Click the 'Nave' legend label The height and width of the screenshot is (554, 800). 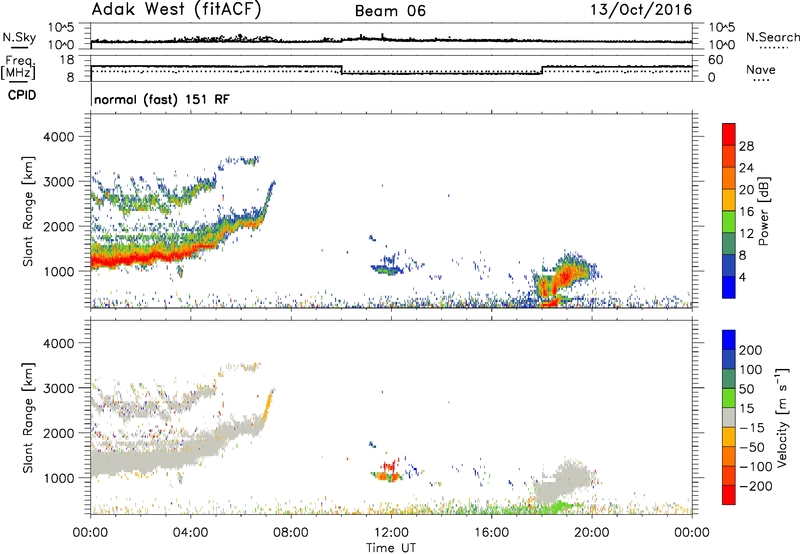(761, 69)
